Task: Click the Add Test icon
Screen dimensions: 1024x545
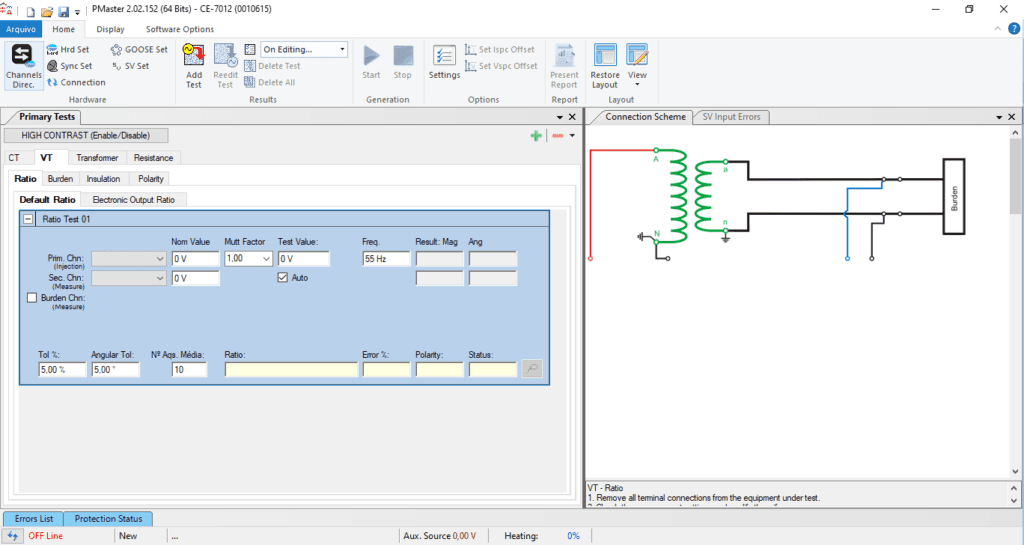Action: pyautogui.click(x=194, y=65)
